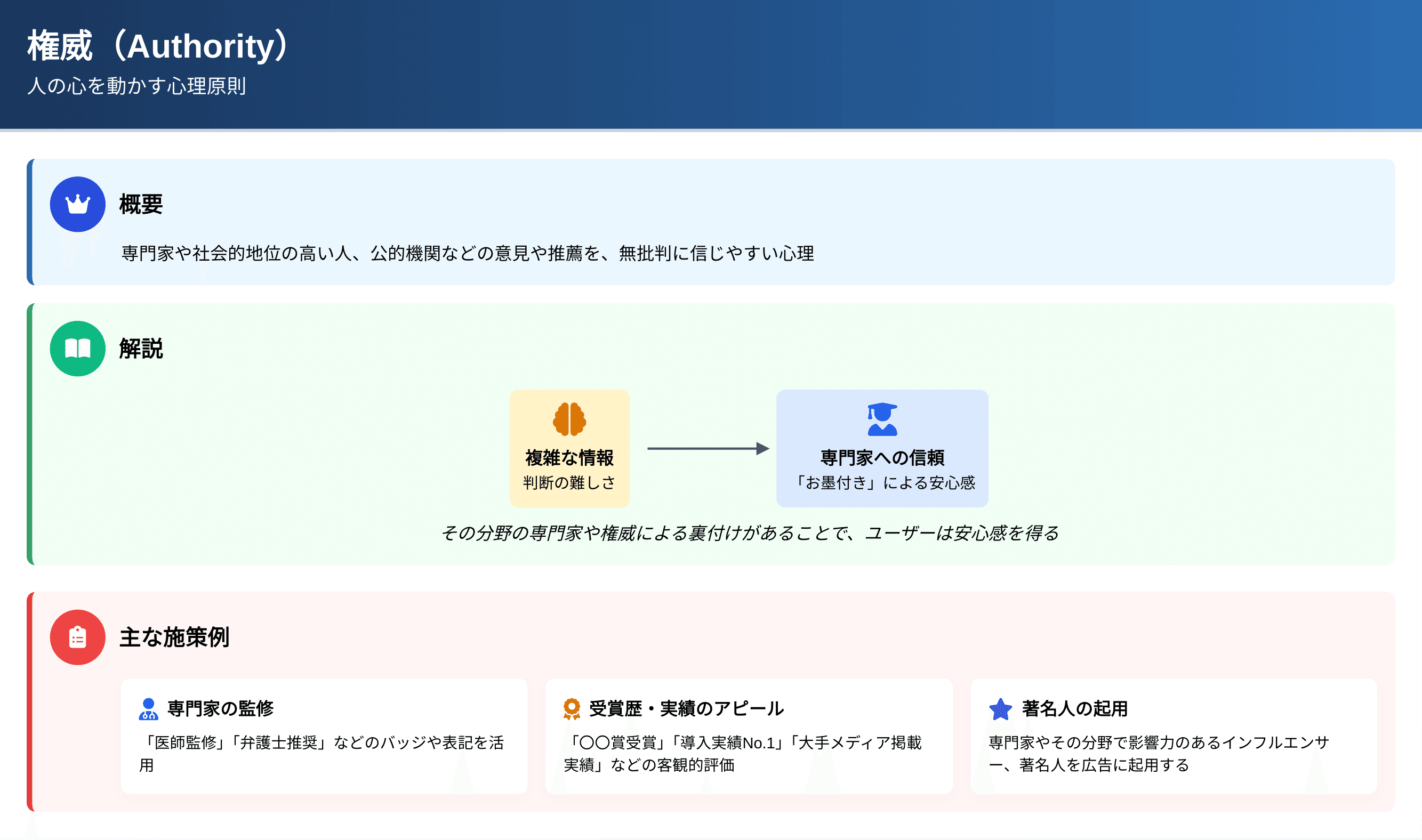The image size is (1422, 840).
Task: Click the doctor icon by 専門家の監修
Action: coord(148,709)
